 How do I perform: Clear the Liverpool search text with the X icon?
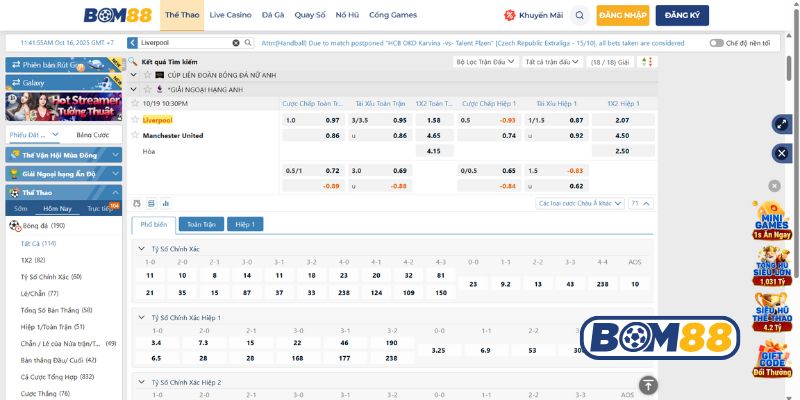click(x=236, y=43)
